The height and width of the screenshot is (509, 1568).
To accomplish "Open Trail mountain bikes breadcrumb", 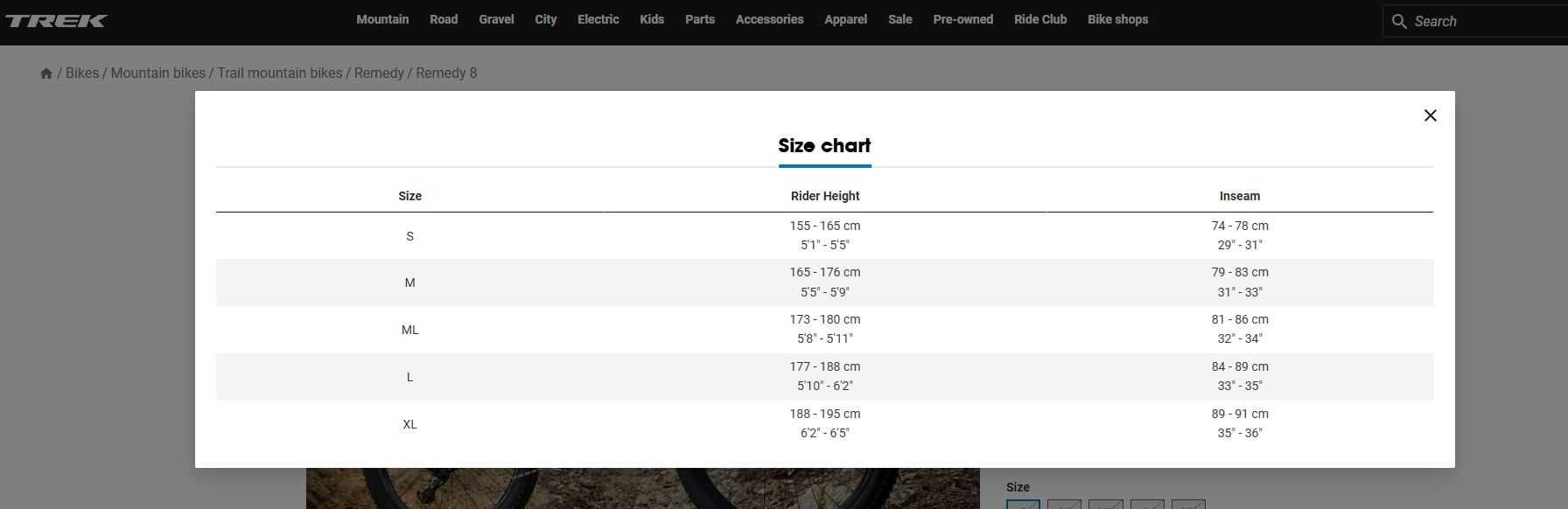I will (x=280, y=73).
